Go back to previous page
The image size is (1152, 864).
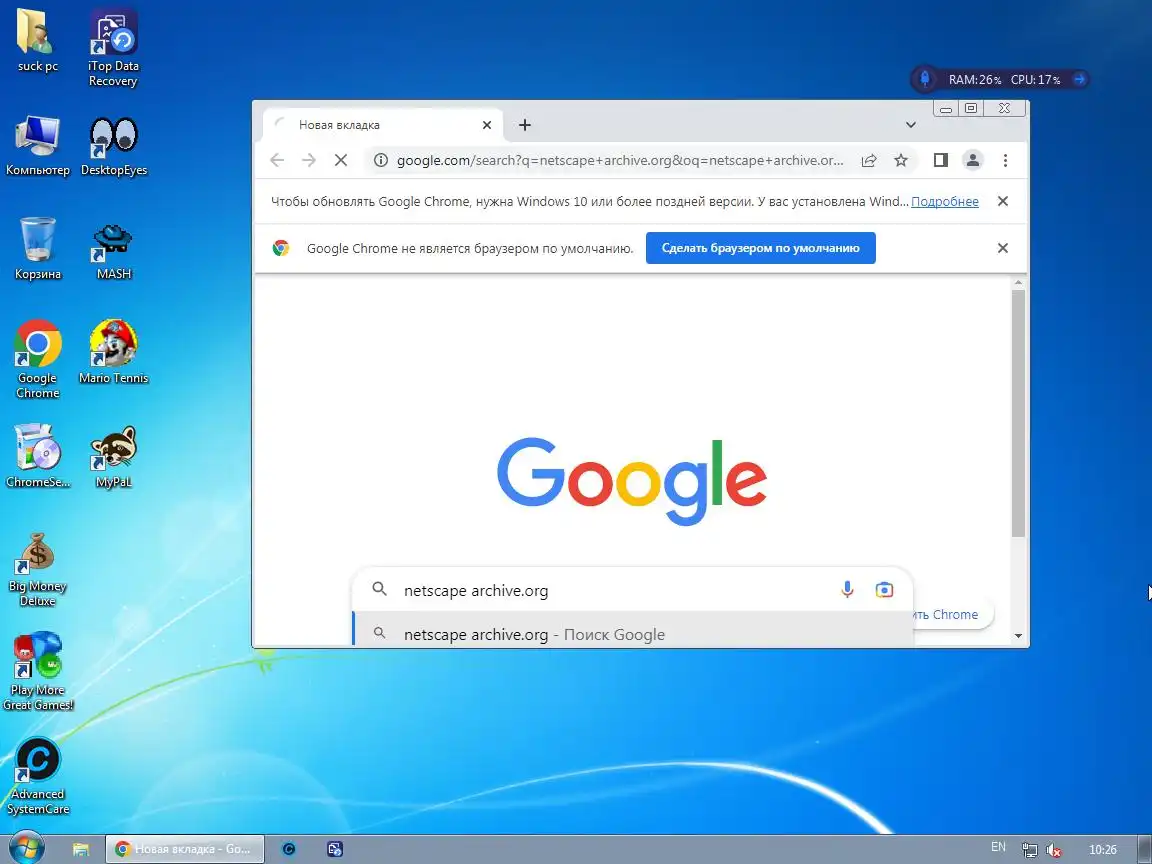tap(277, 160)
